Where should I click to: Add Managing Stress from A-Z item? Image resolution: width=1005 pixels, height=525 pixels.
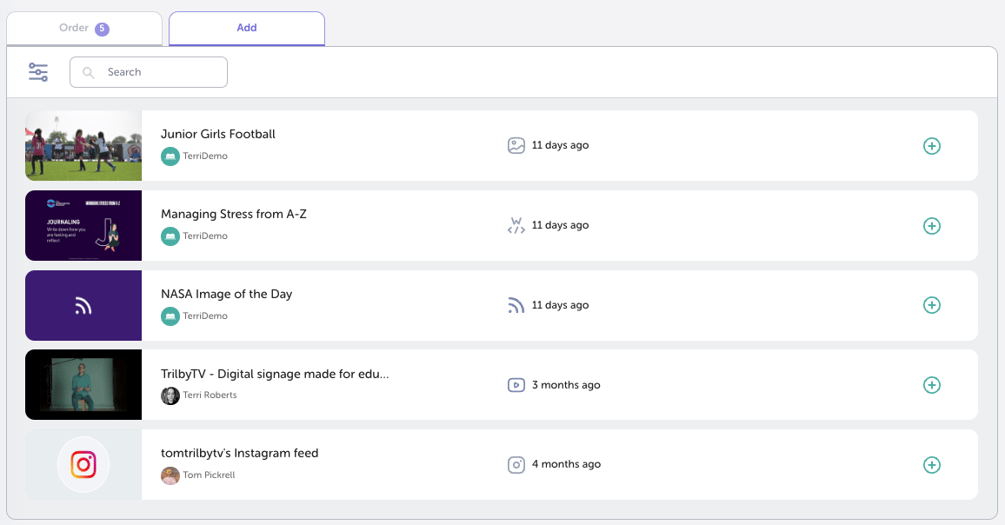click(931, 226)
